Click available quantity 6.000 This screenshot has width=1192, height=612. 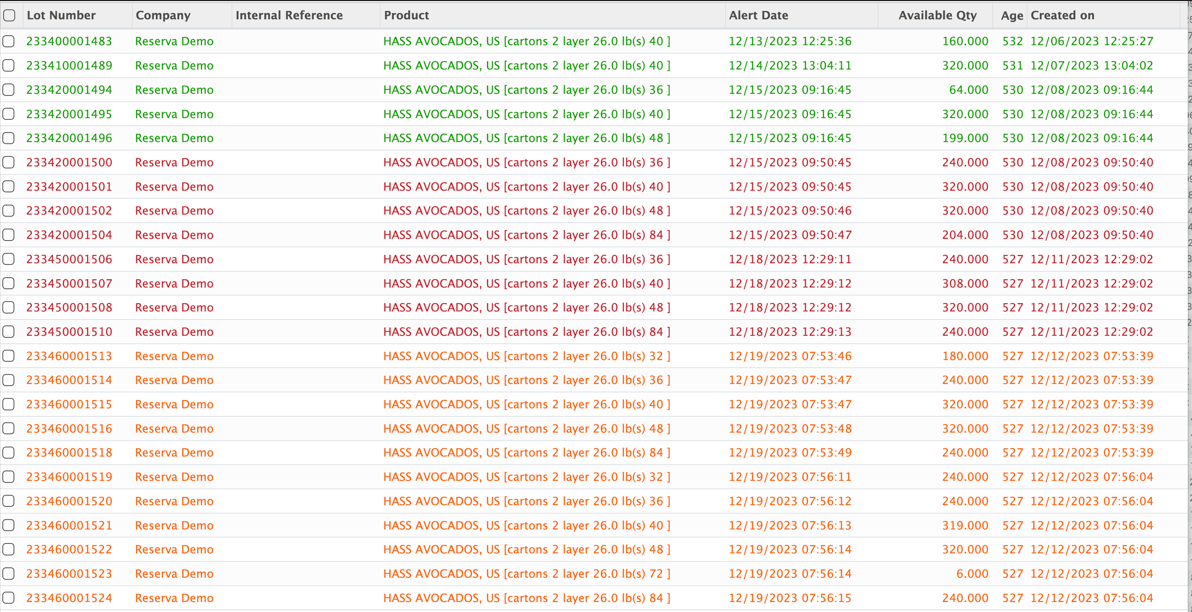pos(972,574)
